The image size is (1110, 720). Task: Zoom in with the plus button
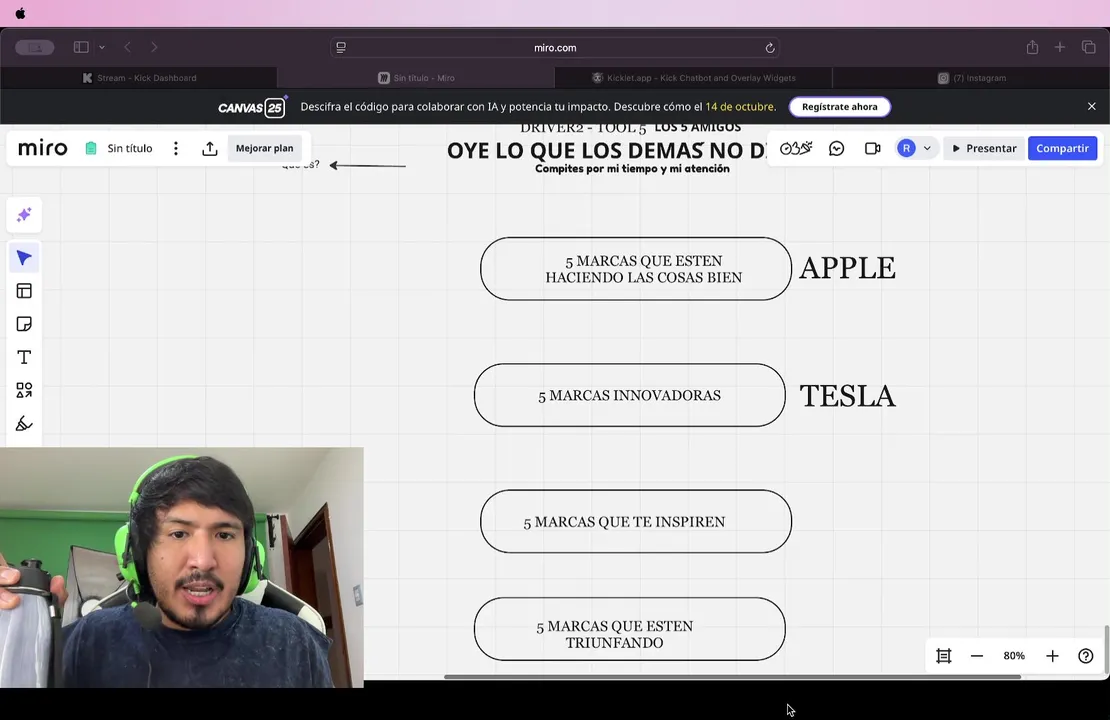(x=1053, y=656)
